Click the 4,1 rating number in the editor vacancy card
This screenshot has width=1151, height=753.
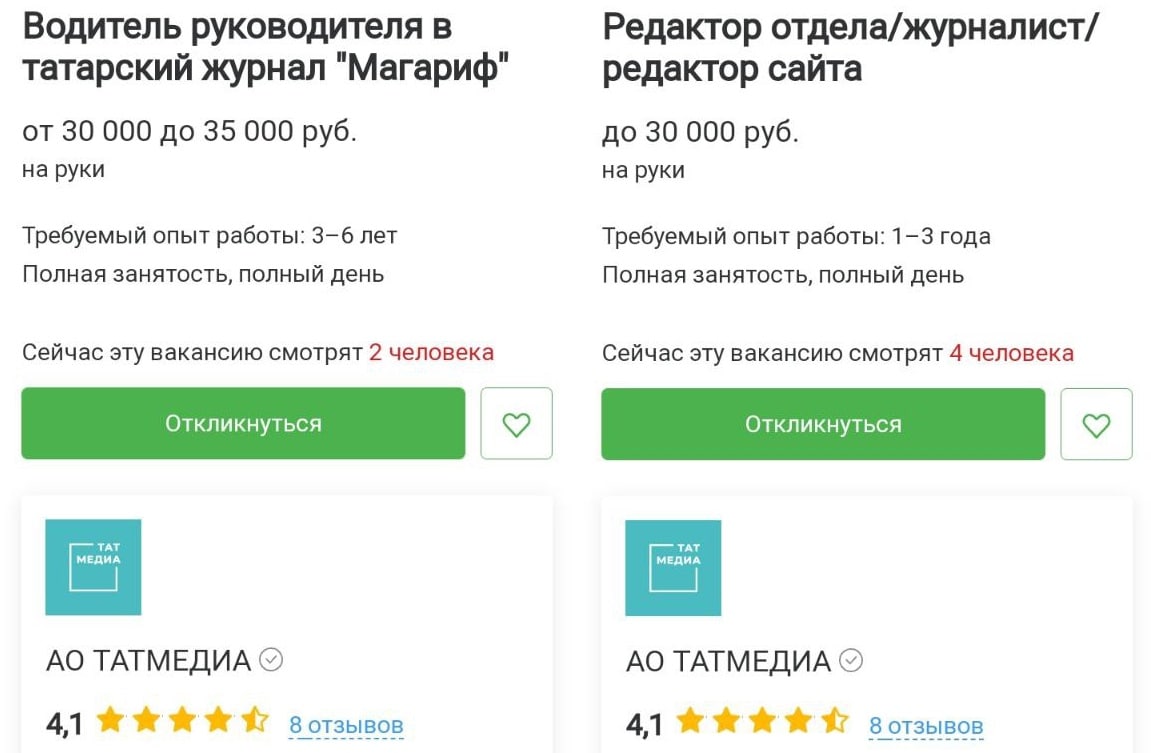(x=644, y=724)
